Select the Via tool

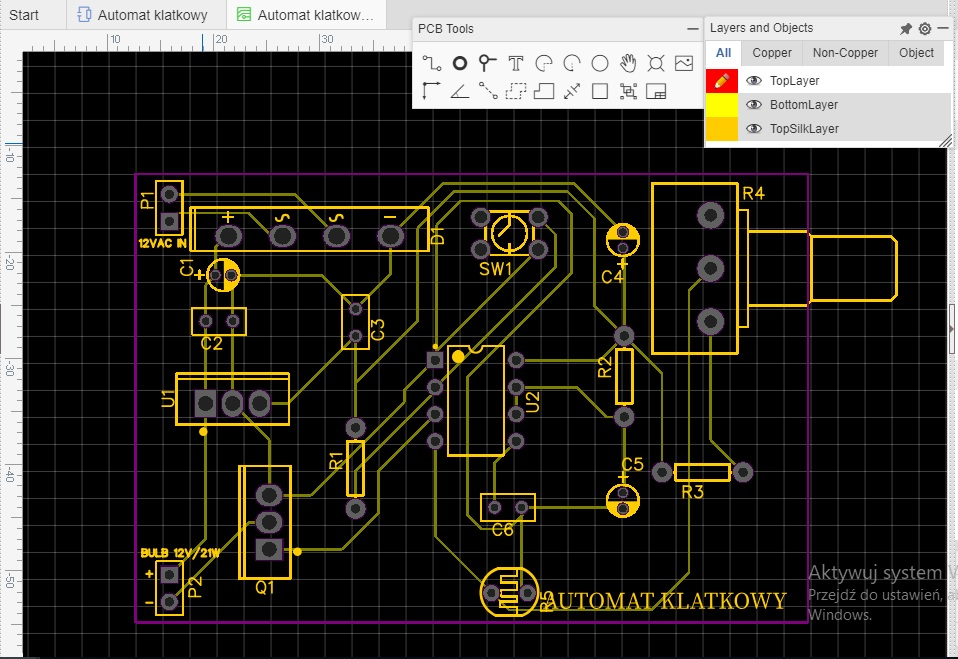coord(487,63)
